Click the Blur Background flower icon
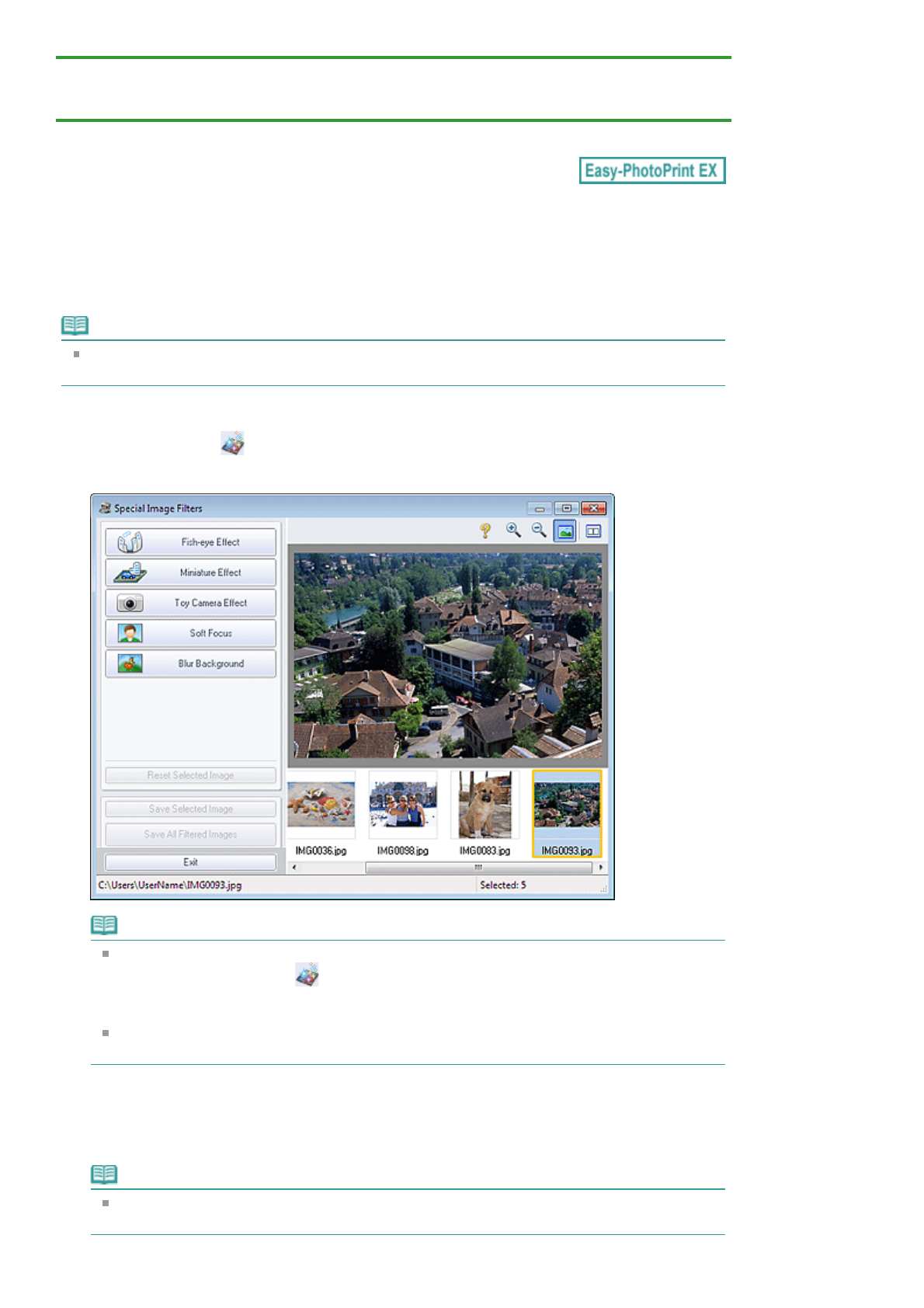 130,663
